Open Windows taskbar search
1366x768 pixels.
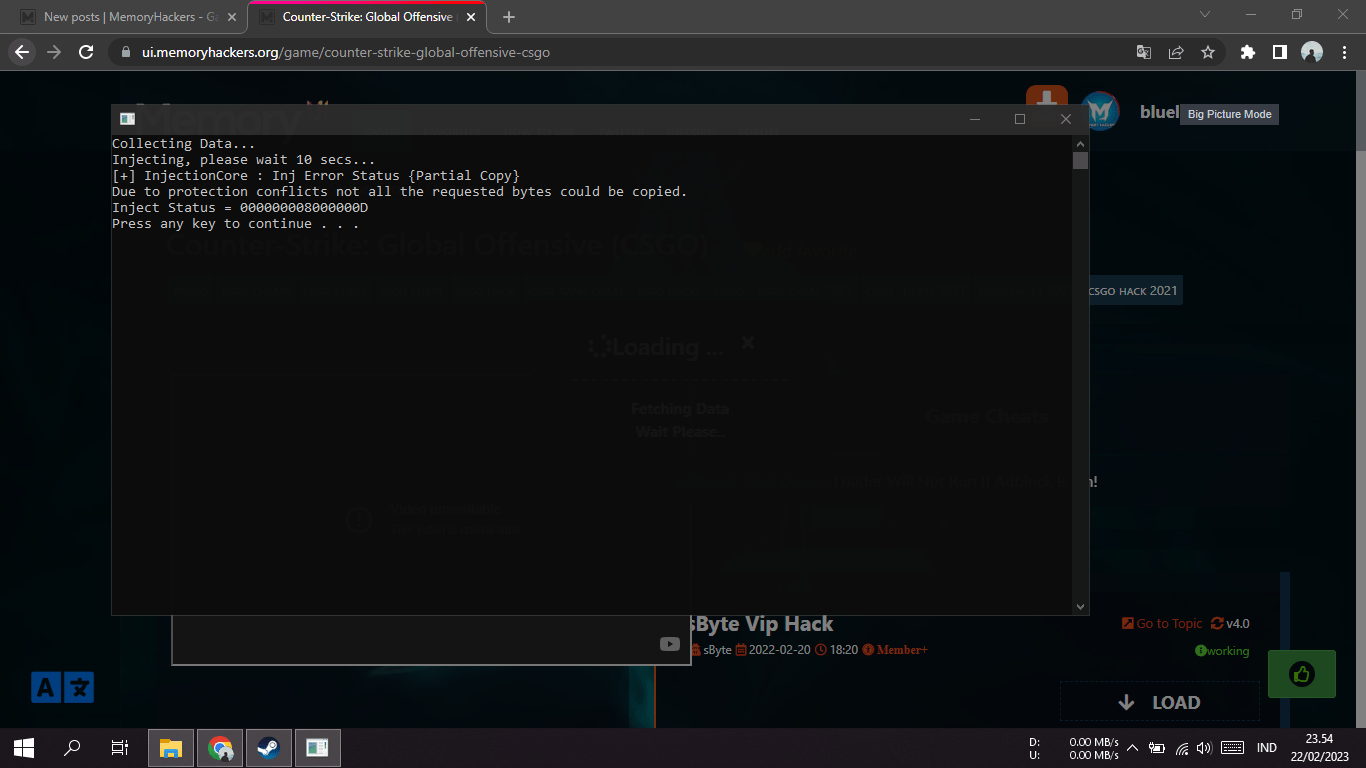click(x=72, y=747)
